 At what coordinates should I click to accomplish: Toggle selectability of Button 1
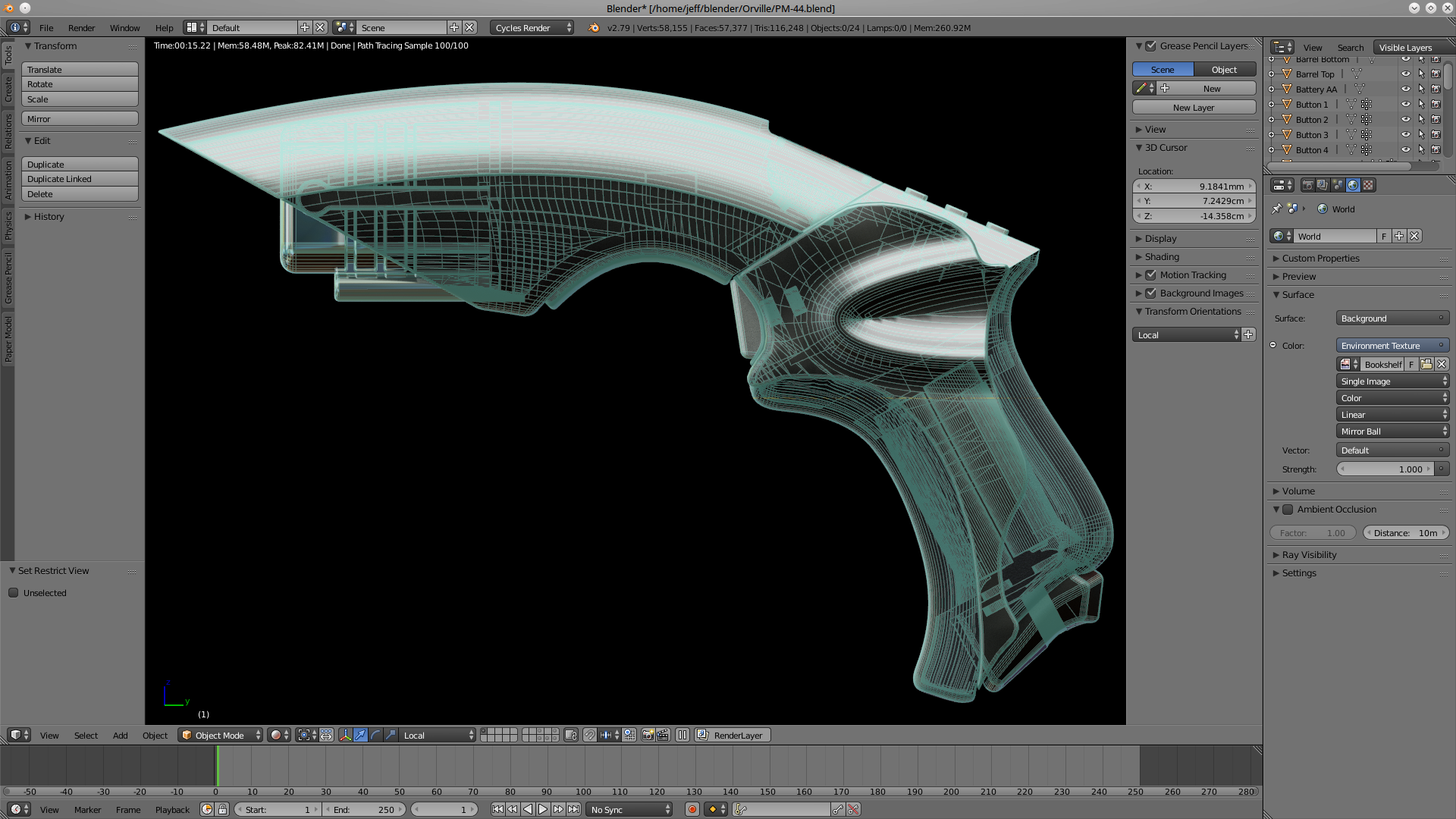point(1421,104)
